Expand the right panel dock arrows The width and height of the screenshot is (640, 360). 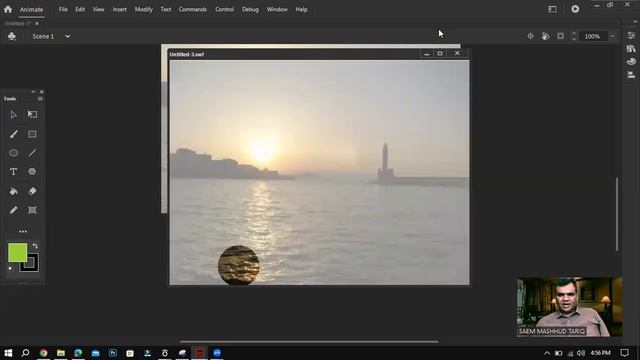[635, 21]
